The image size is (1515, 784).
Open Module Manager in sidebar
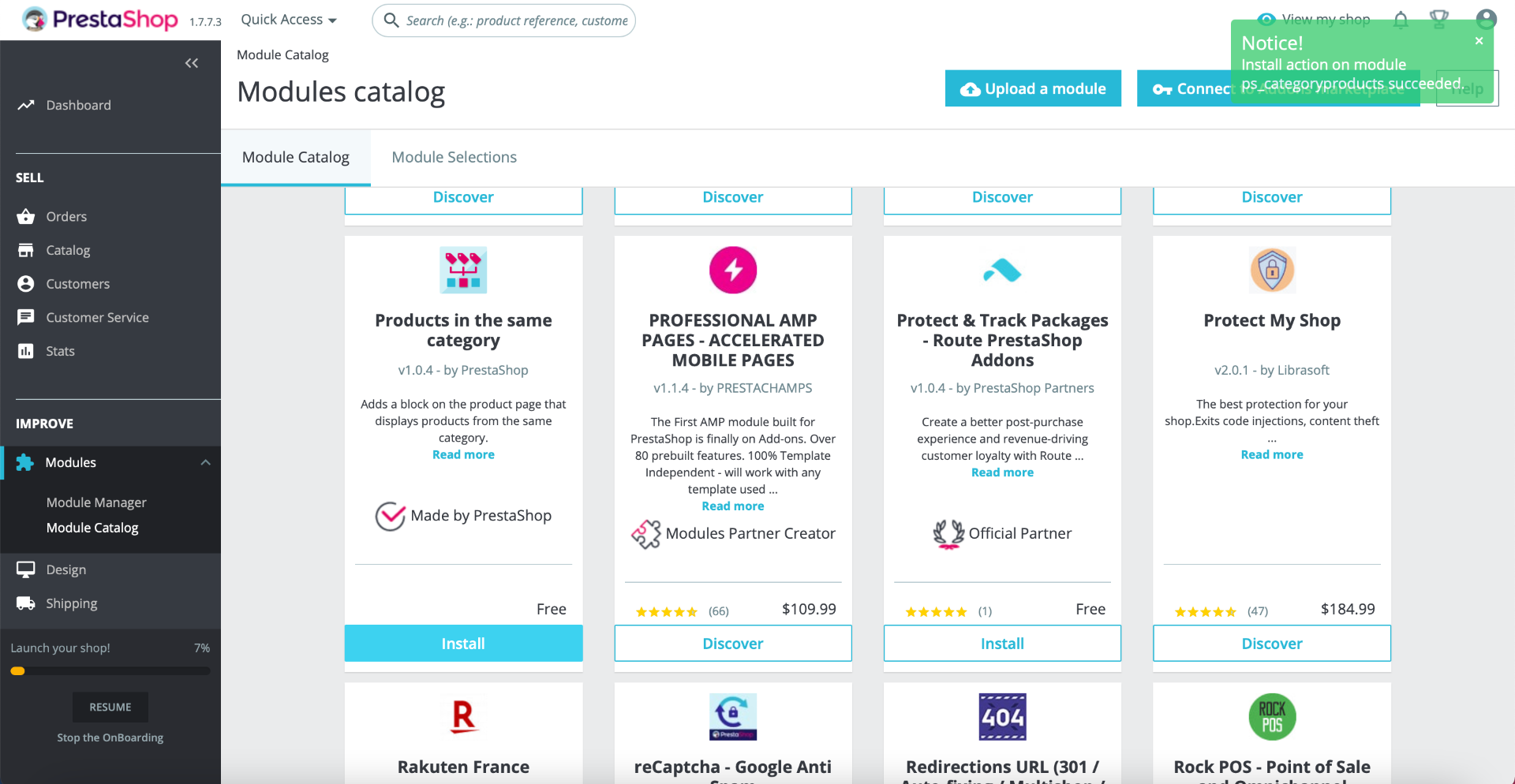96,502
